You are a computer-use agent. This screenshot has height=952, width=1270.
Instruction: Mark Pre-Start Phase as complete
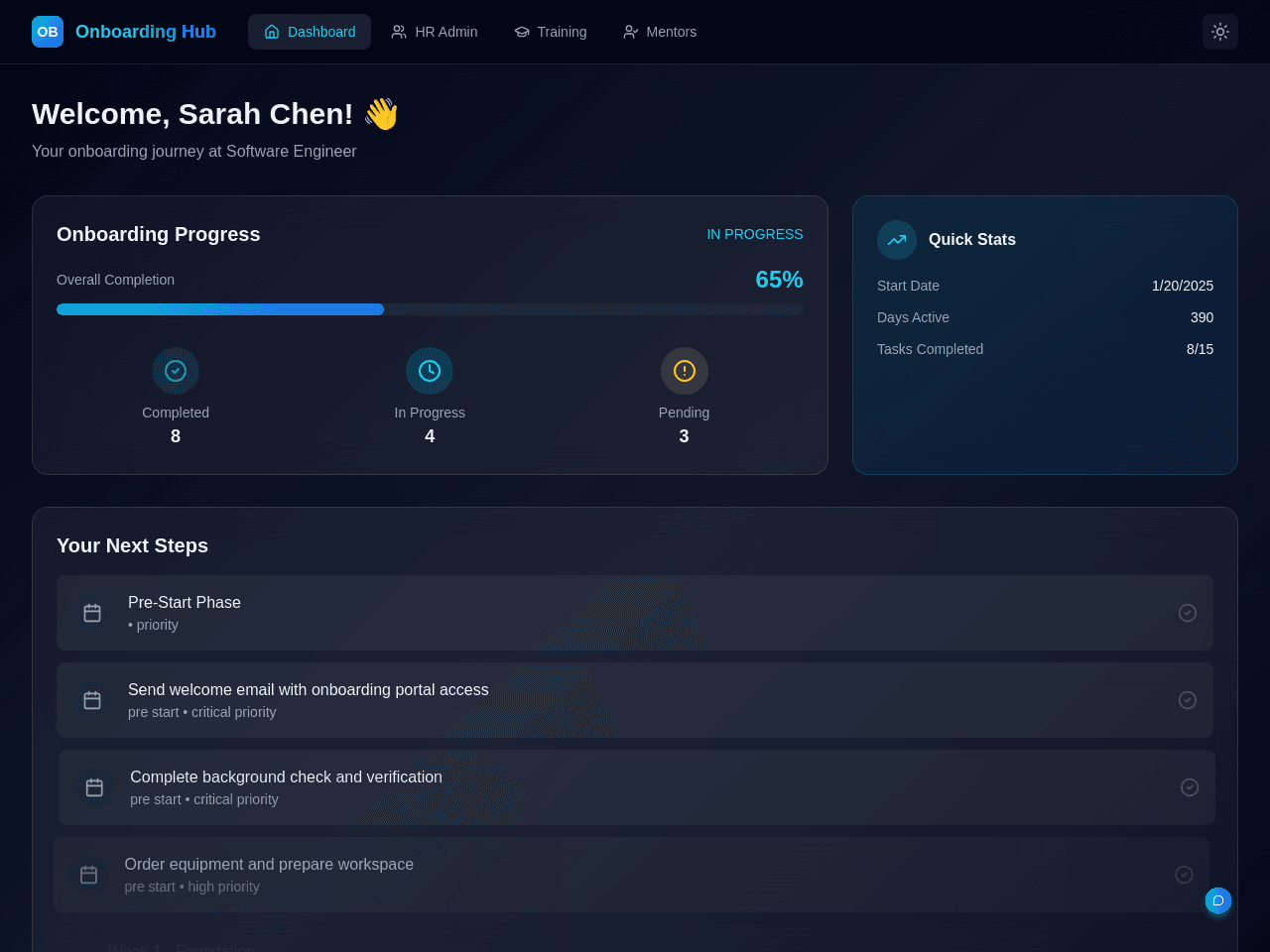(1188, 613)
